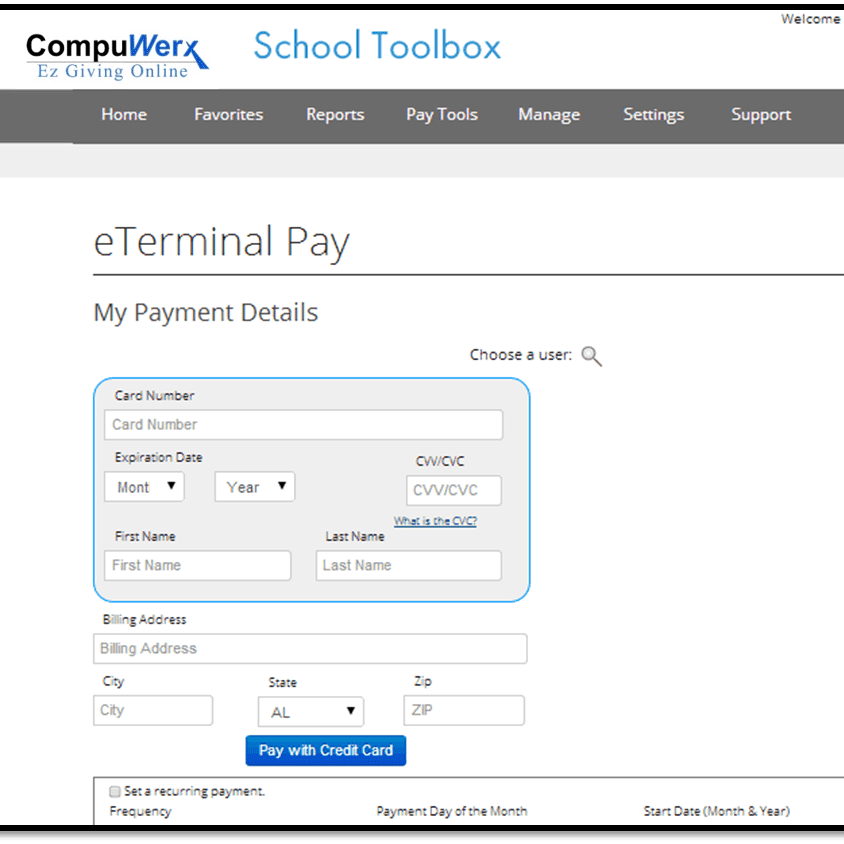Open the Favorites section
Viewport: 844px width, 844px height.
pyautogui.click(x=228, y=115)
